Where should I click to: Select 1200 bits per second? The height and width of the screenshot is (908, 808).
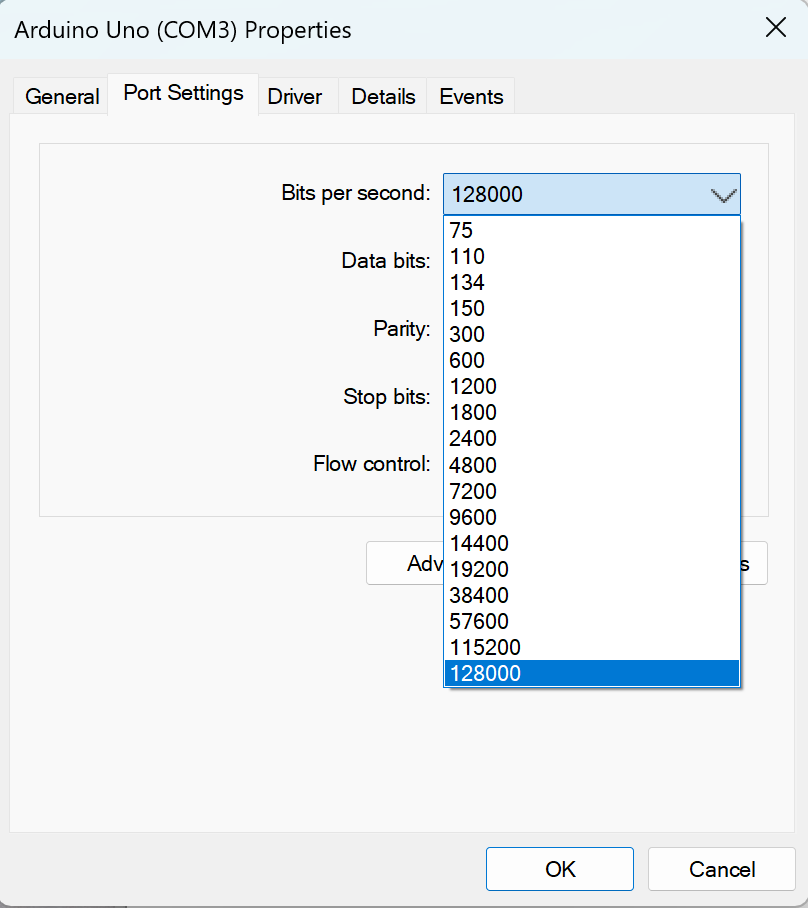coord(473,387)
